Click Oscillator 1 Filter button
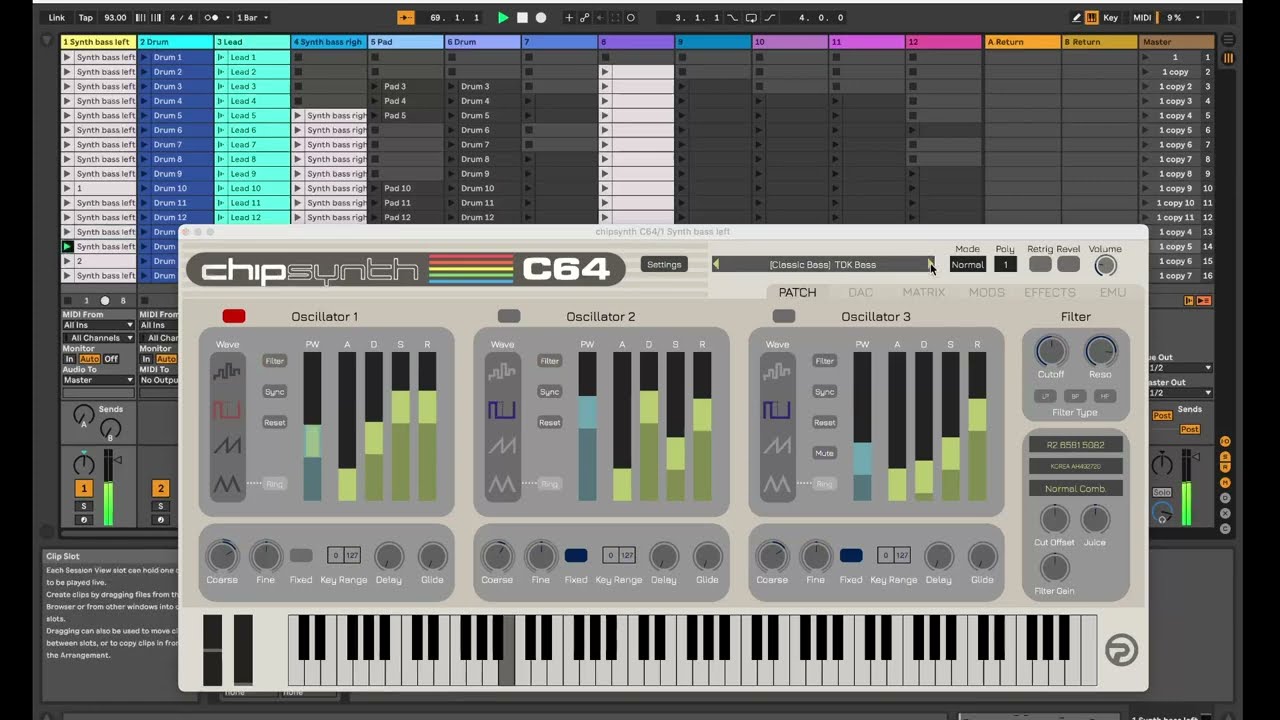1280x720 pixels. click(274, 361)
